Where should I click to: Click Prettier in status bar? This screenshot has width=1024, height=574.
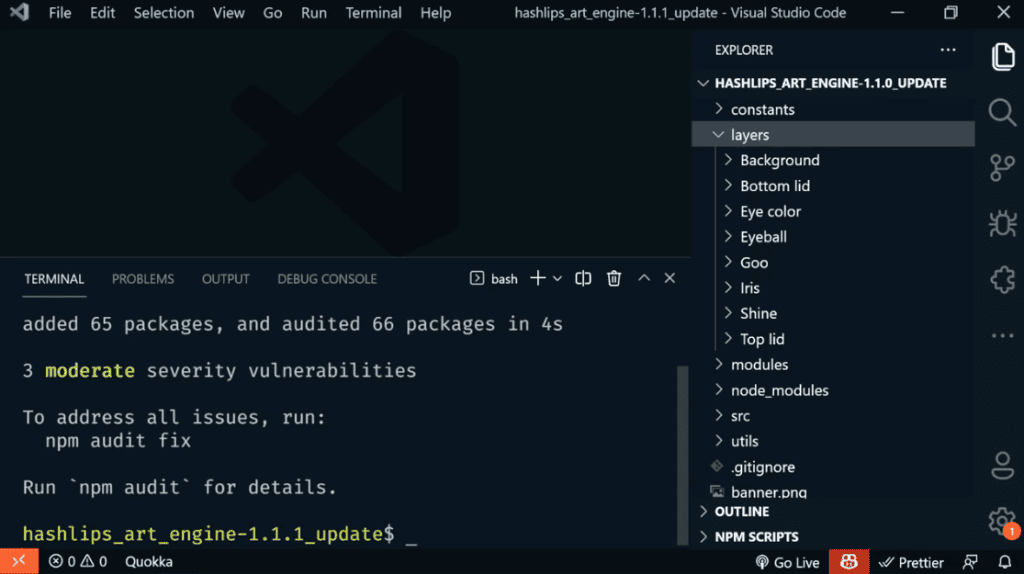point(911,562)
